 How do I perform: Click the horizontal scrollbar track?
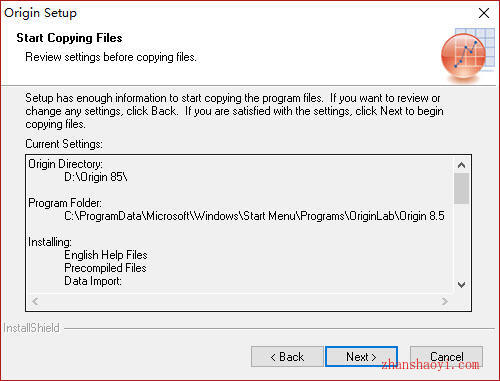240,302
